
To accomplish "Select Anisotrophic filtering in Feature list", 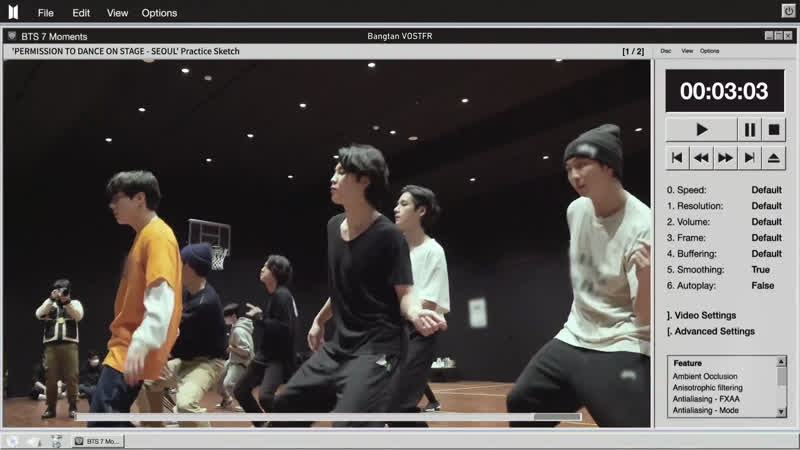I will click(x=707, y=388).
